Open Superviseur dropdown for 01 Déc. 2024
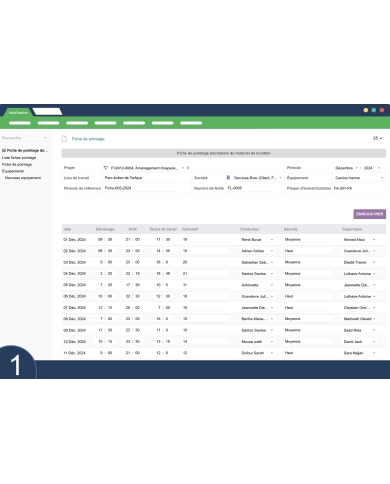Screen dimensions: 390x484 coord(374,240)
